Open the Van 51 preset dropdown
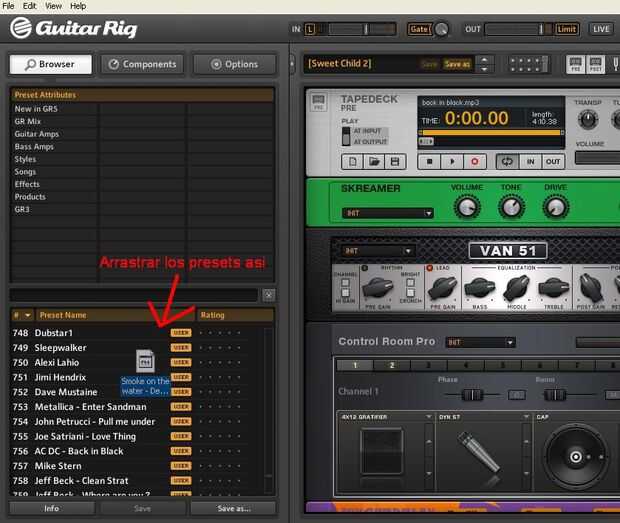 tap(377, 251)
